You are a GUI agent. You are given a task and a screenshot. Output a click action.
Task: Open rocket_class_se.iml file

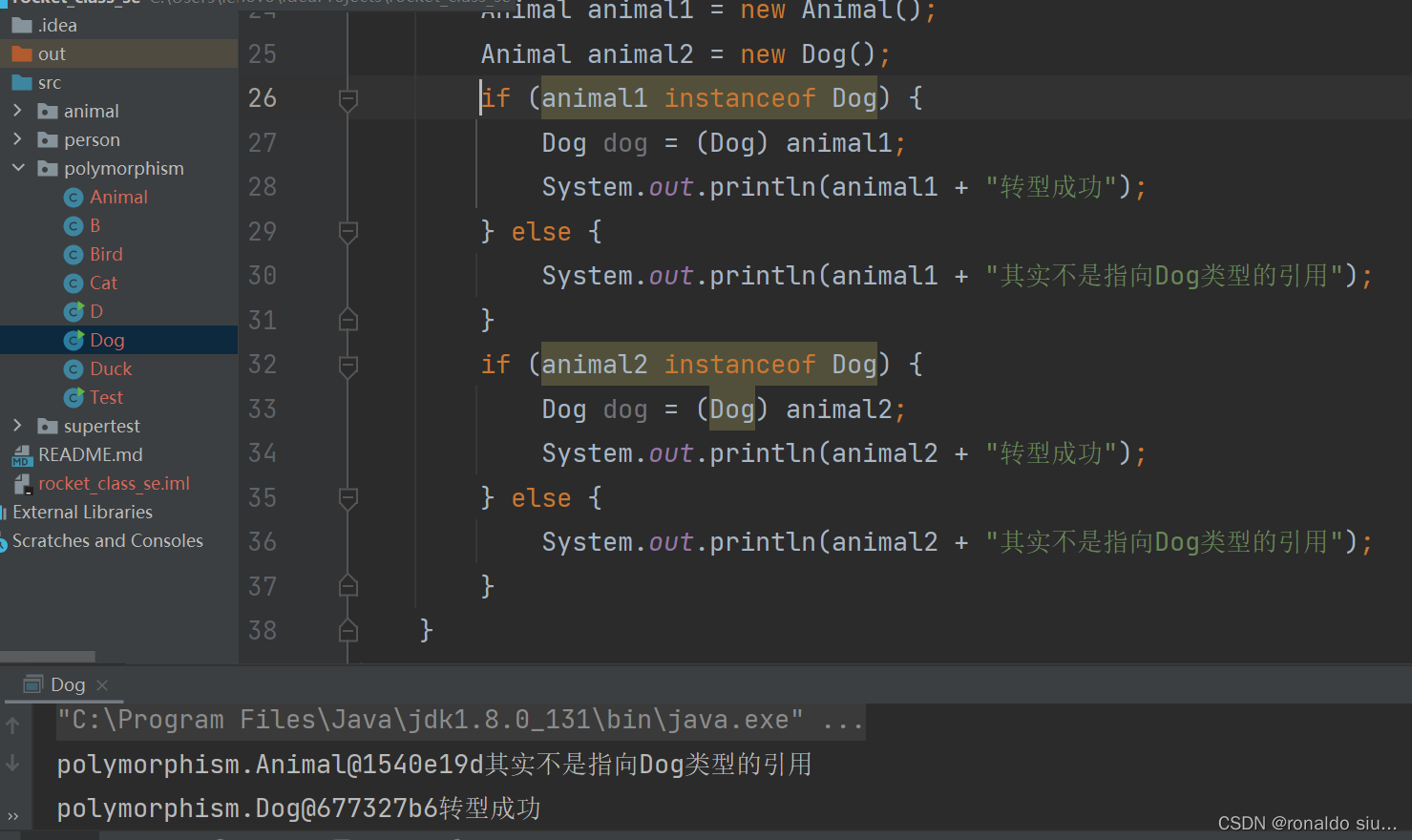coord(114,483)
